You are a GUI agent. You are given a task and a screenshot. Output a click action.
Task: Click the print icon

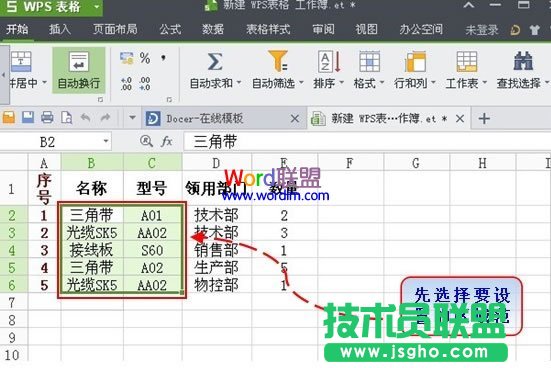click(x=47, y=117)
